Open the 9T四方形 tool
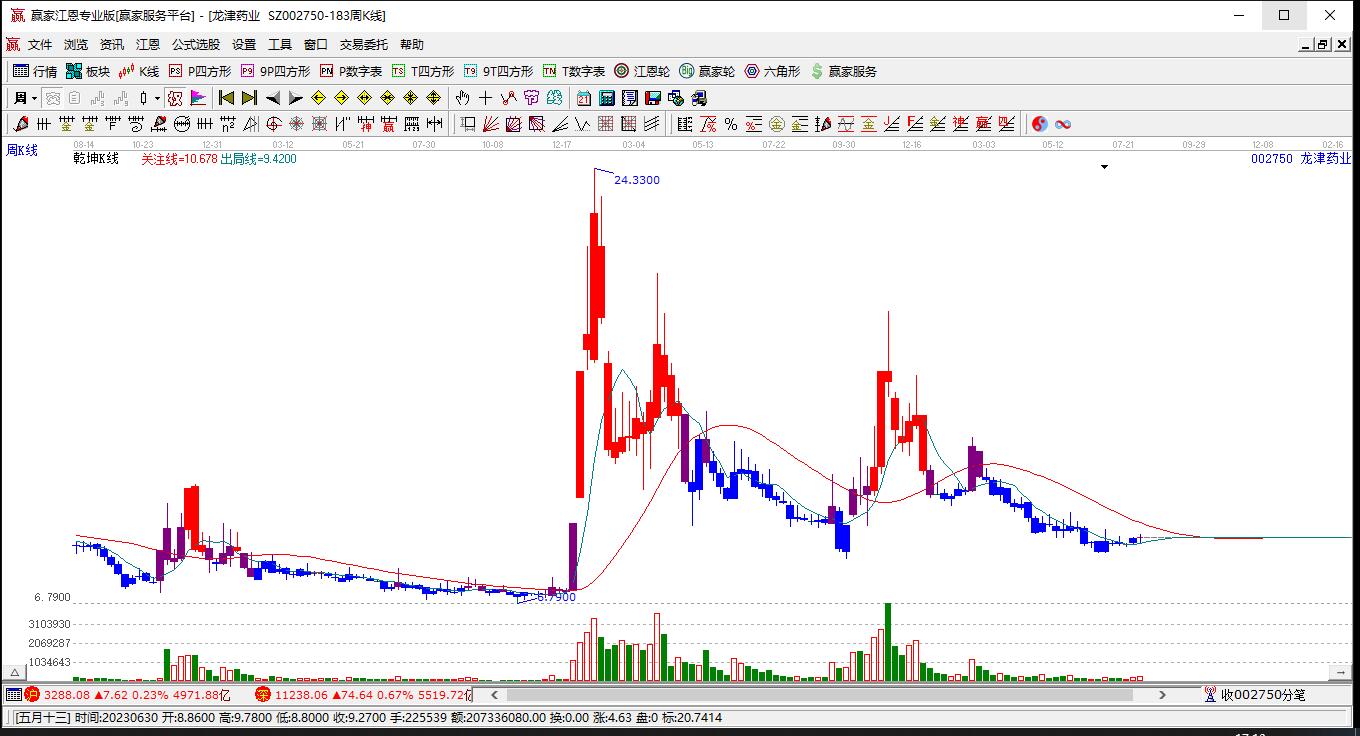 point(498,71)
